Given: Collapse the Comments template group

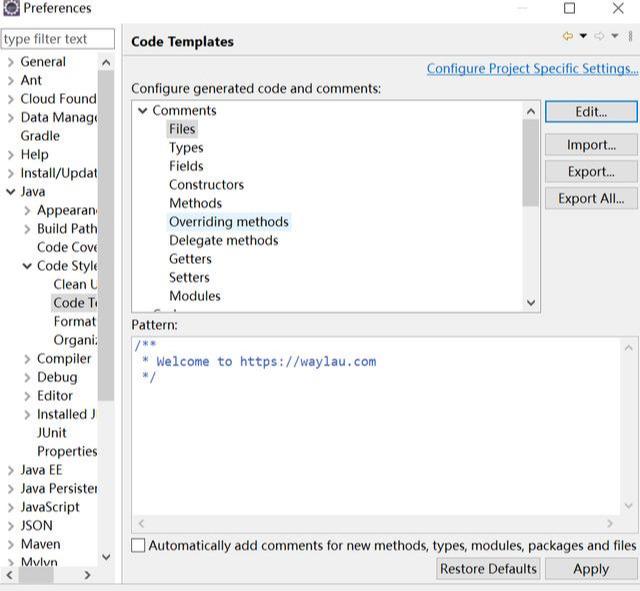Looking at the screenshot, I should (x=142, y=111).
